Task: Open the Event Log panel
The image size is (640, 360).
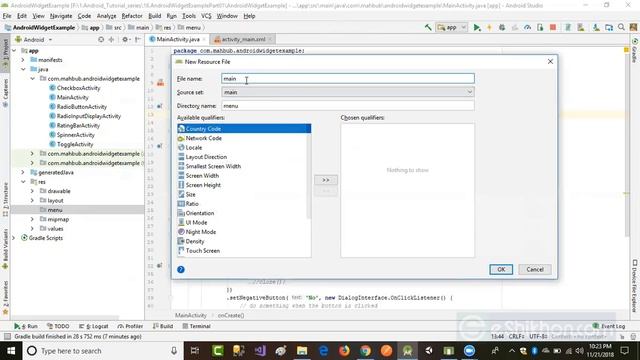Action: point(609,326)
